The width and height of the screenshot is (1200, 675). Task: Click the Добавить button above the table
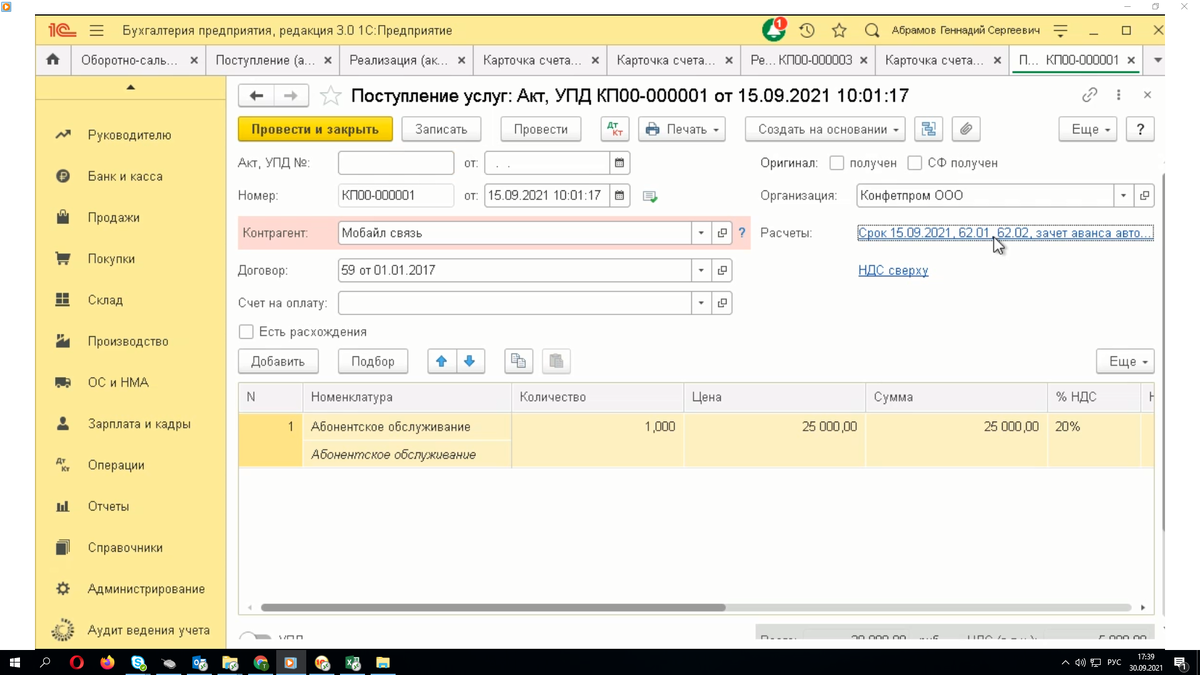[278, 361]
